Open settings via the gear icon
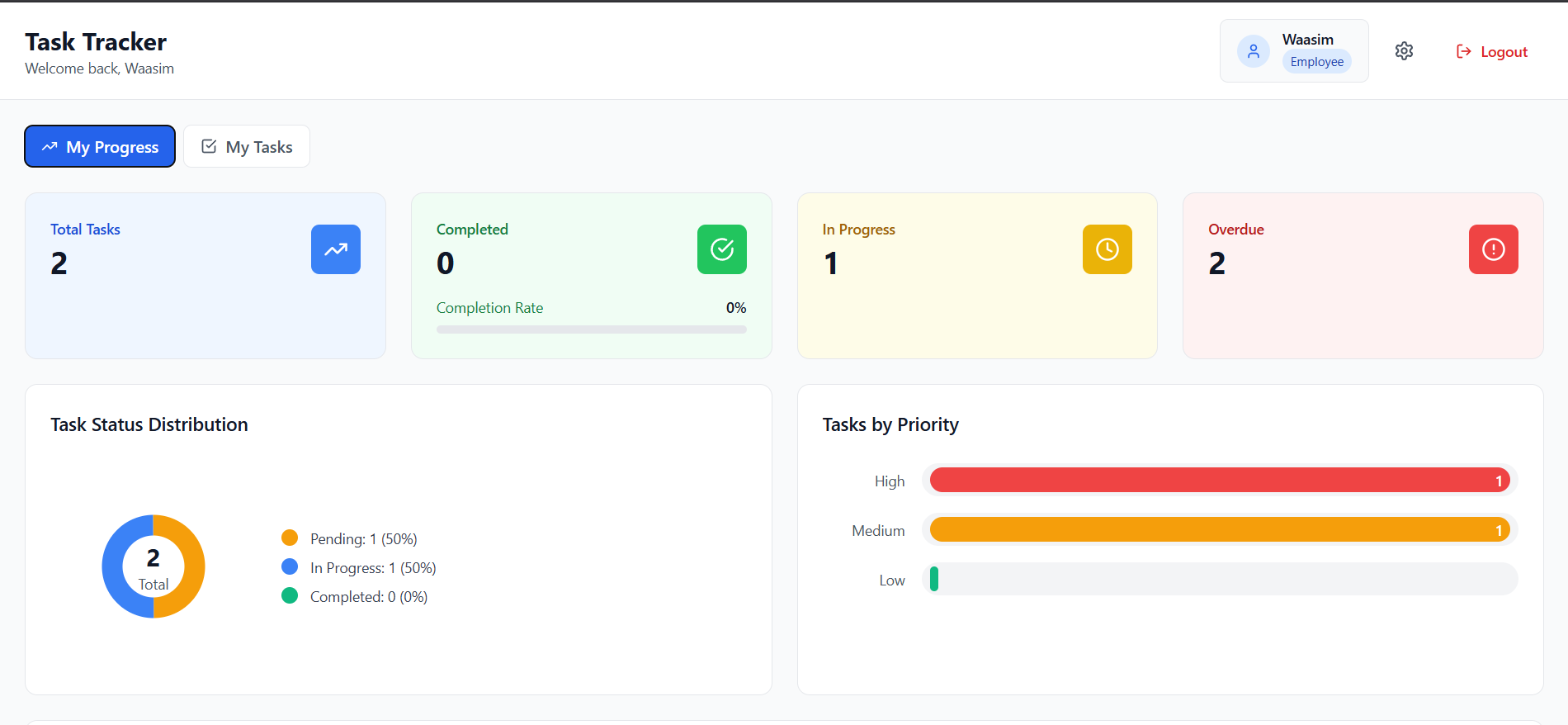This screenshot has width=1568, height=725. pos(1404,51)
